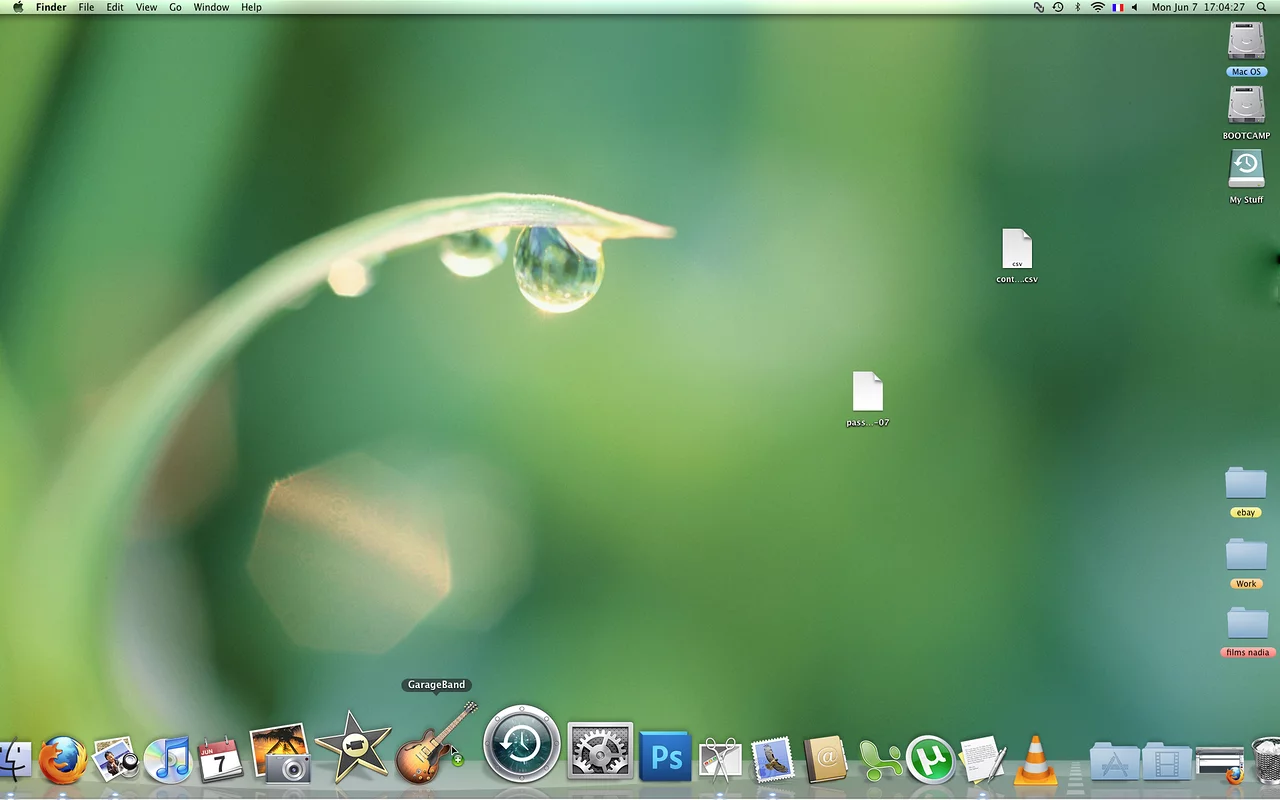Screen dimensions: 1280x800
Task: Open Time Machine in the Dock
Action: coord(521,745)
